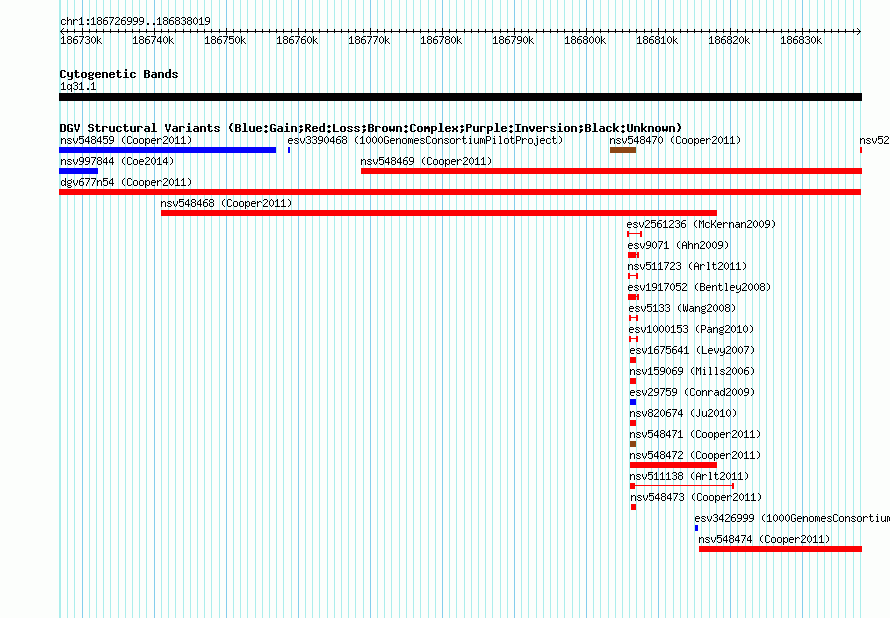Open esv1000153 (Pang2010) label

(x=691, y=329)
